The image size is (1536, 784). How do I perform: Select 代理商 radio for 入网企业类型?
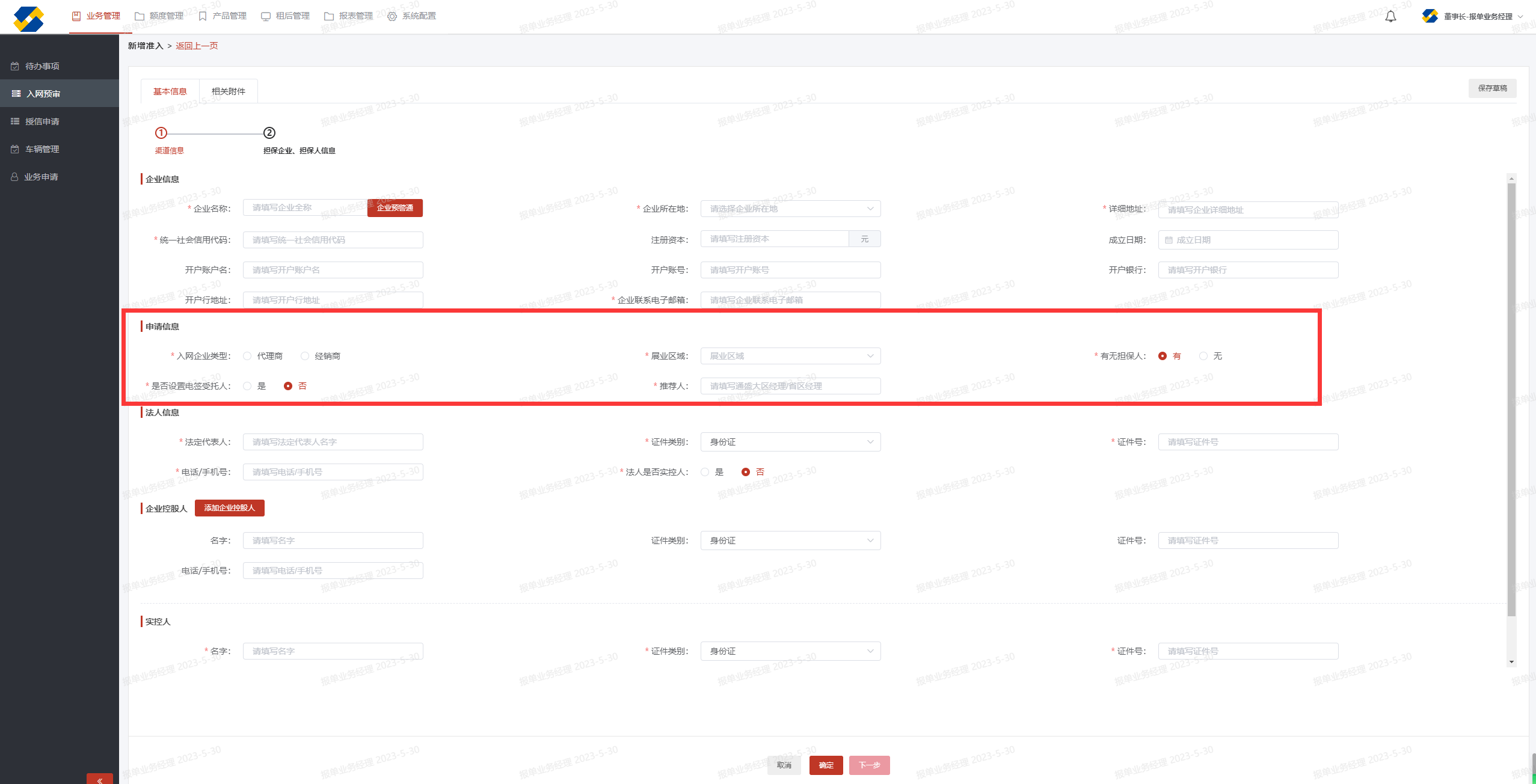coord(247,356)
